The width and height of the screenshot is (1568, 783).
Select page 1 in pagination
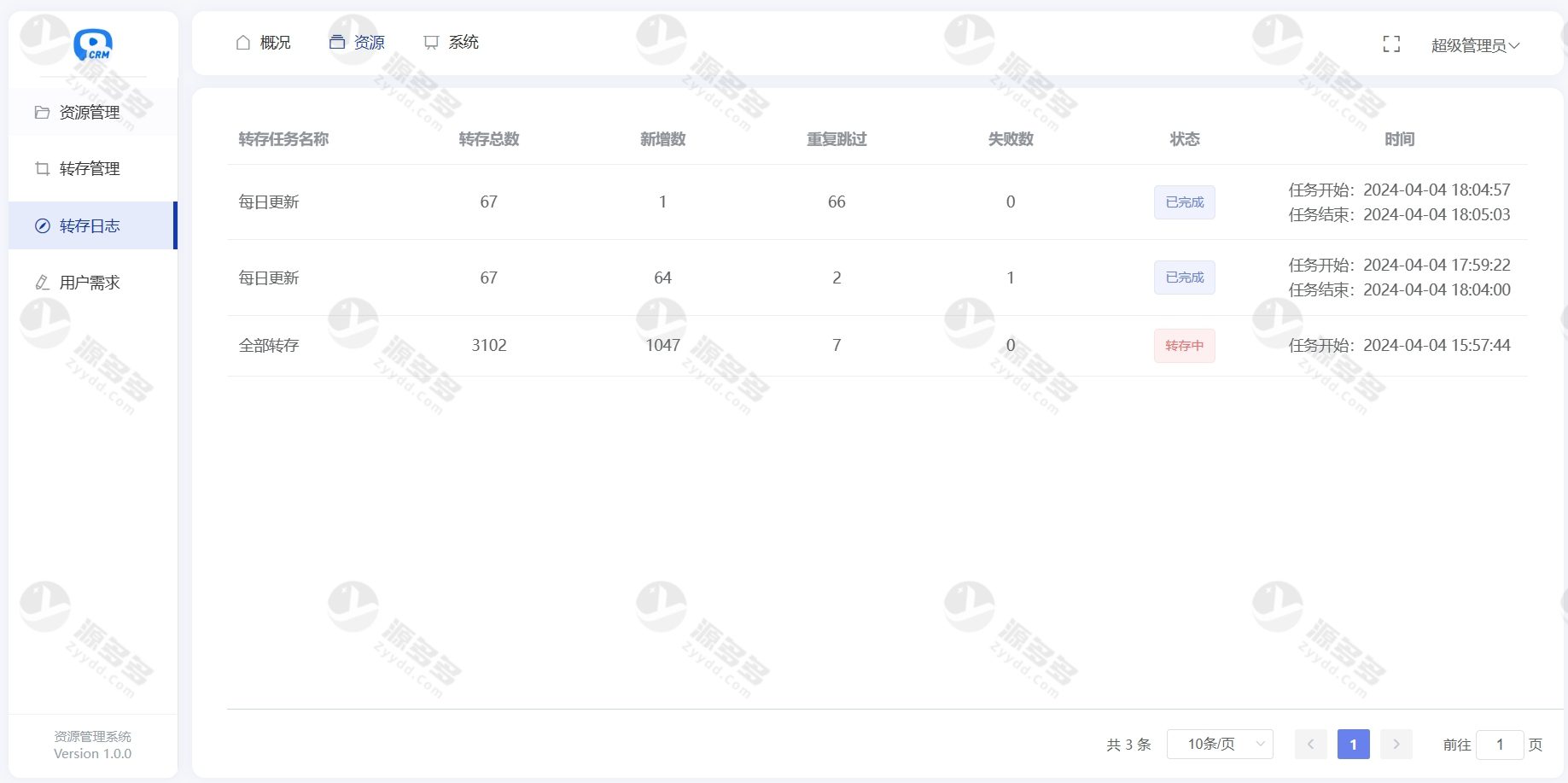(x=1353, y=745)
